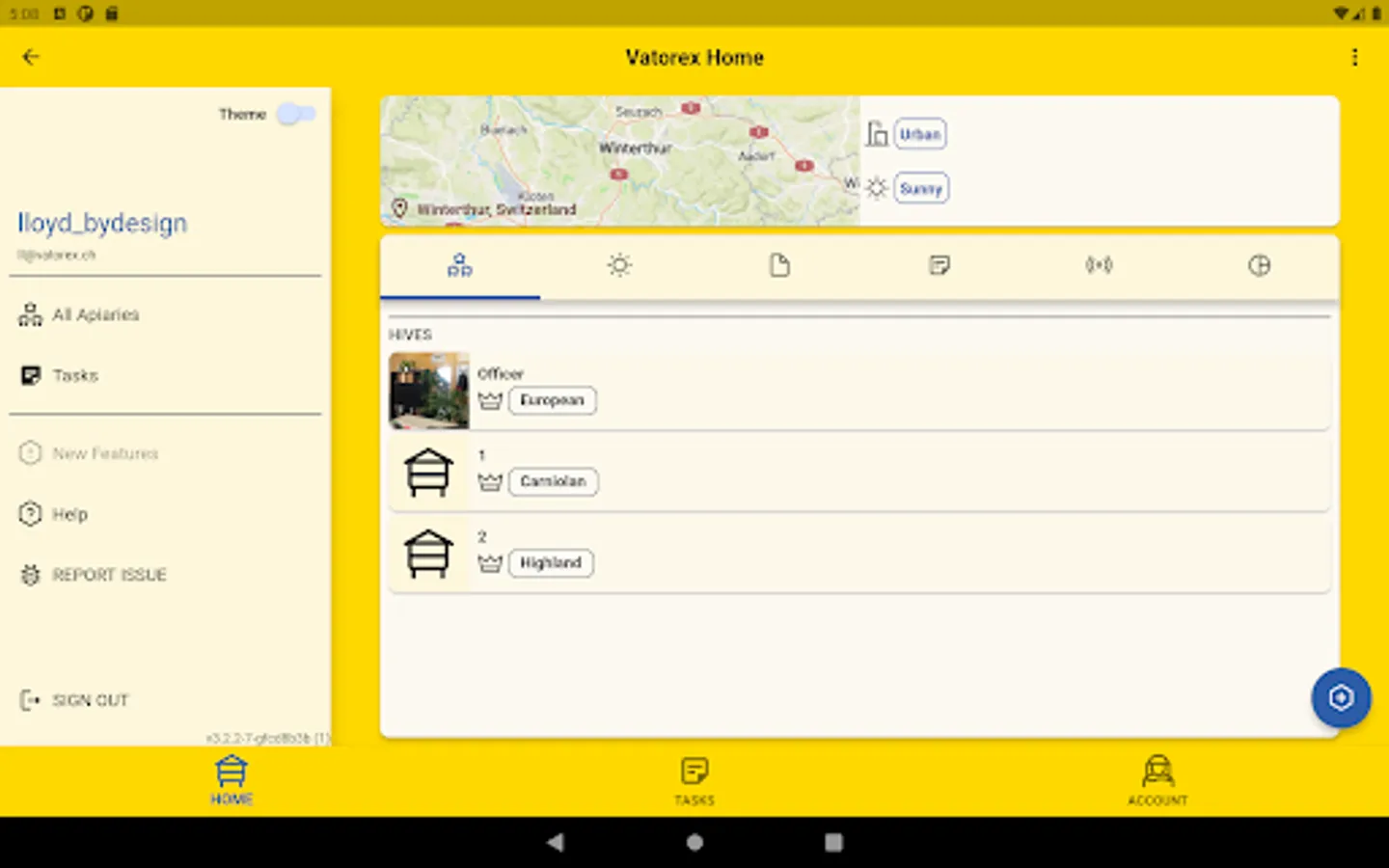Screen dimensions: 1389x868
Task: Click the Vatorex Home title
Action: 694,58
